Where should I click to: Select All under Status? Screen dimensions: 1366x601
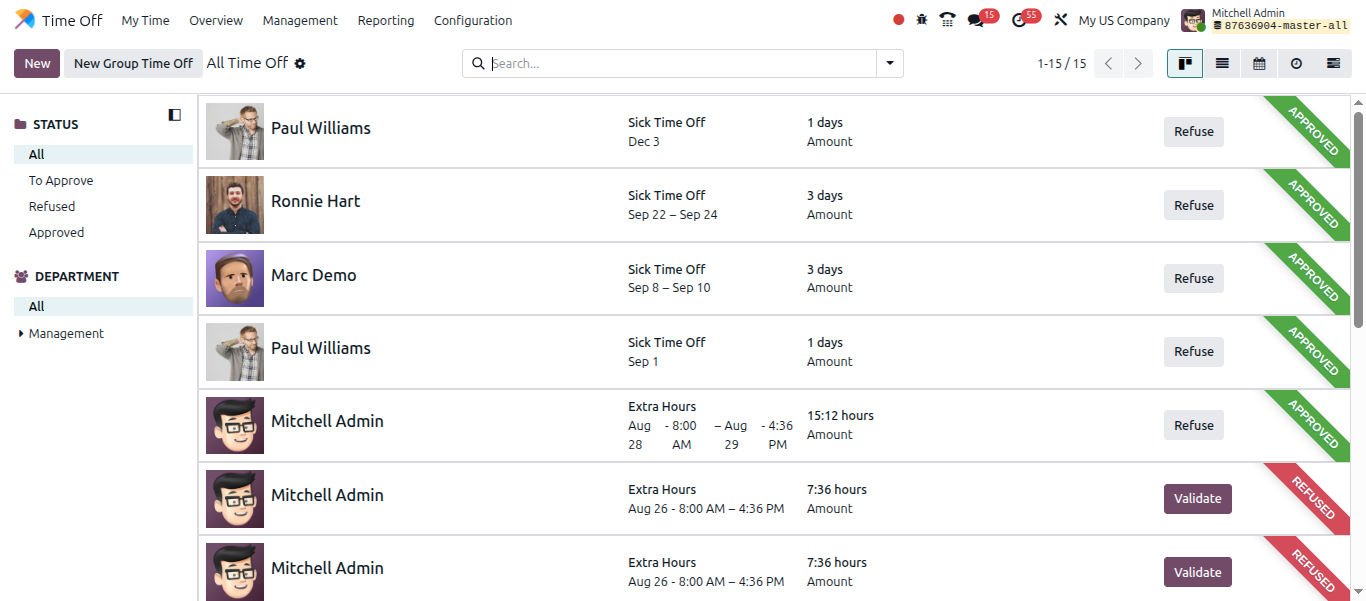click(103, 155)
